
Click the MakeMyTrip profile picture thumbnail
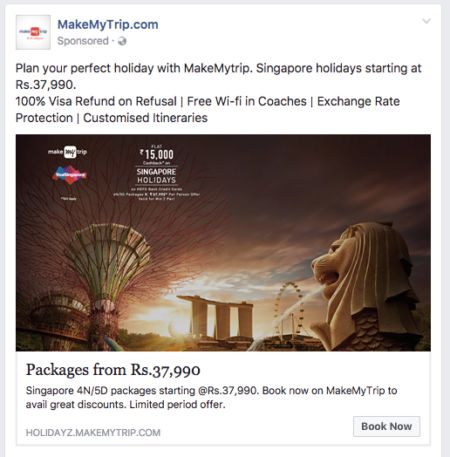(x=33, y=32)
